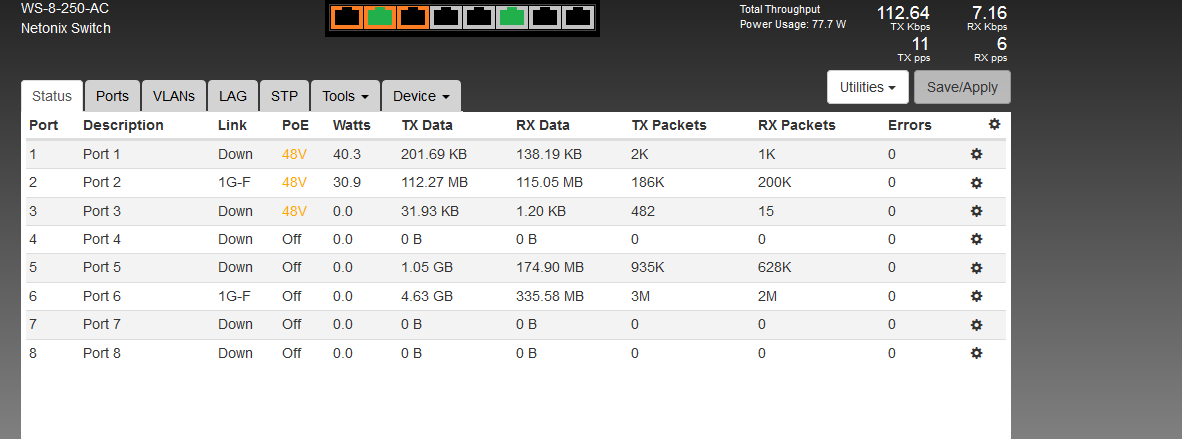This screenshot has width=1182, height=439.
Task: Open the gear settings for Port 2
Action: pos(976,183)
